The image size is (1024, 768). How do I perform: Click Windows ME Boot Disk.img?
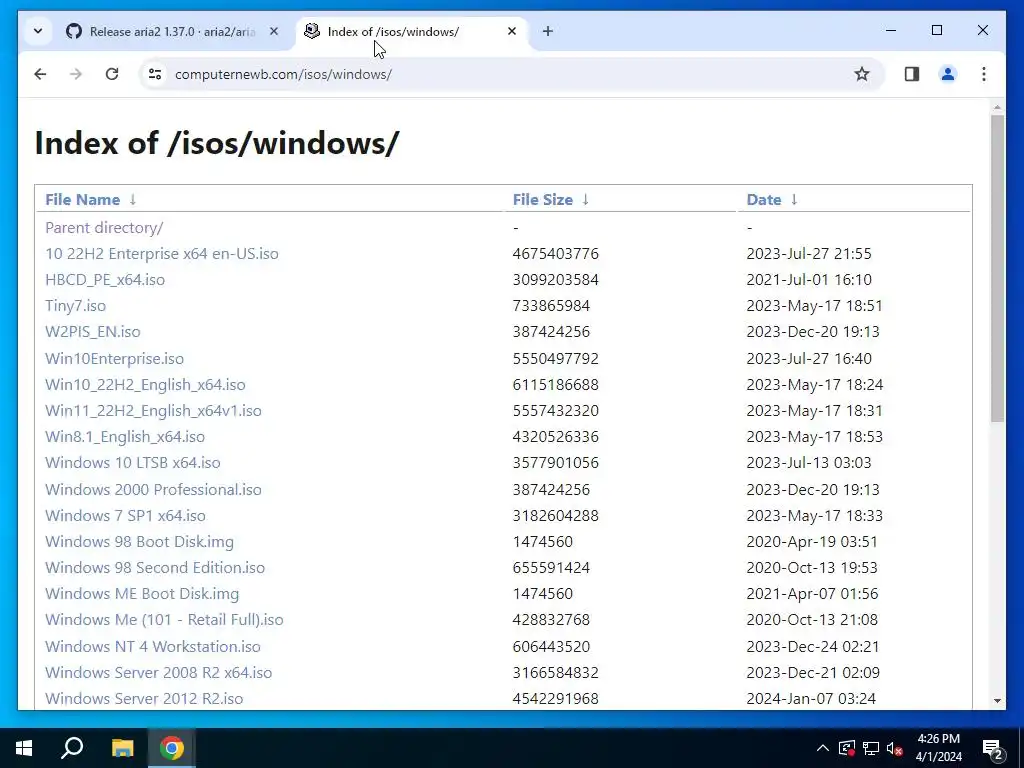(142, 594)
